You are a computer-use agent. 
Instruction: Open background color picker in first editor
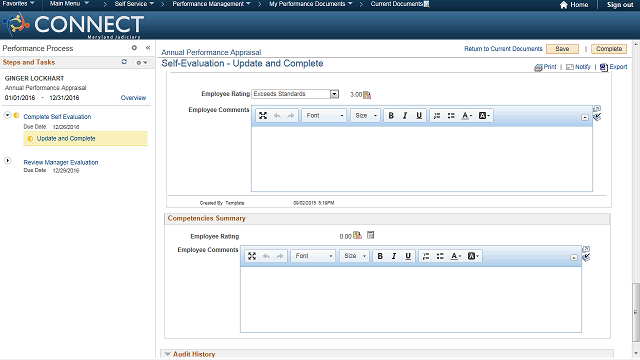[484, 116]
